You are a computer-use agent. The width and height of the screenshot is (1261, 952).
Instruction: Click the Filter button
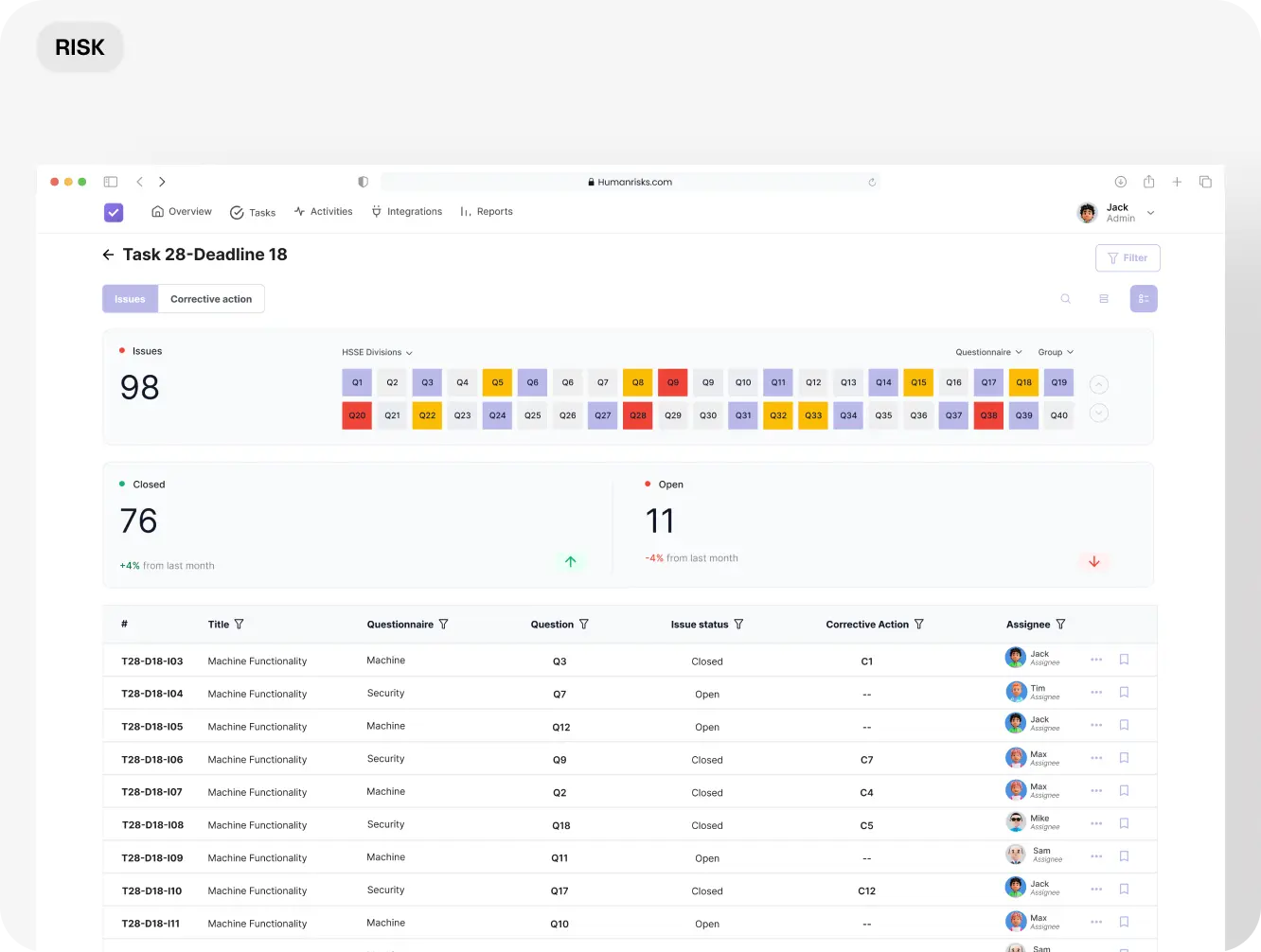coord(1128,257)
